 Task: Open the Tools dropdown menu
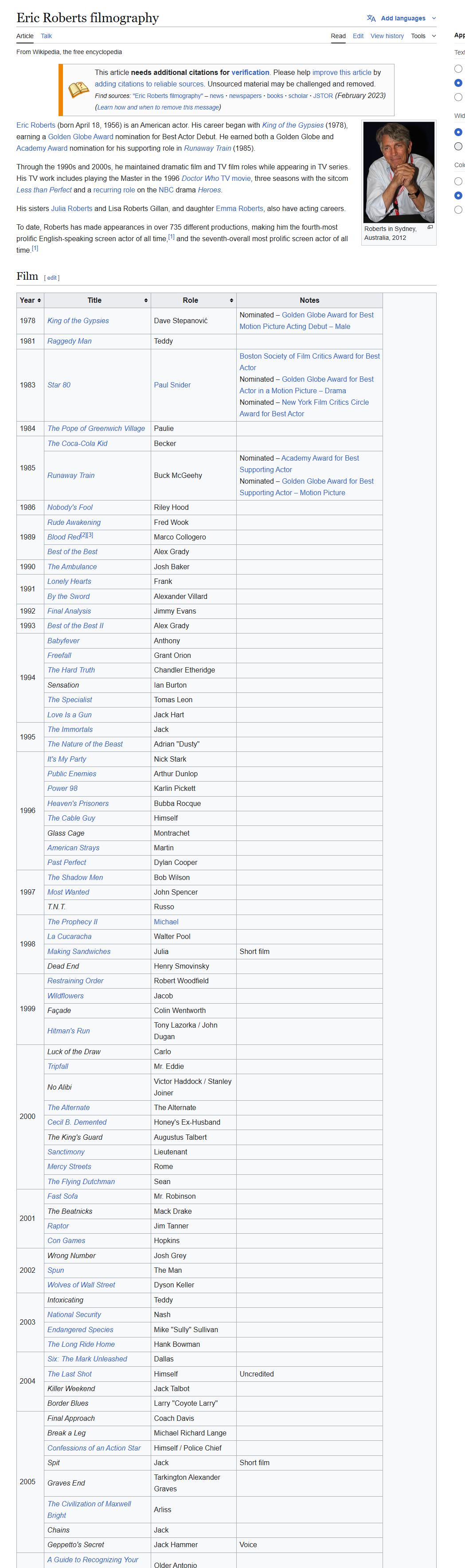[424, 36]
